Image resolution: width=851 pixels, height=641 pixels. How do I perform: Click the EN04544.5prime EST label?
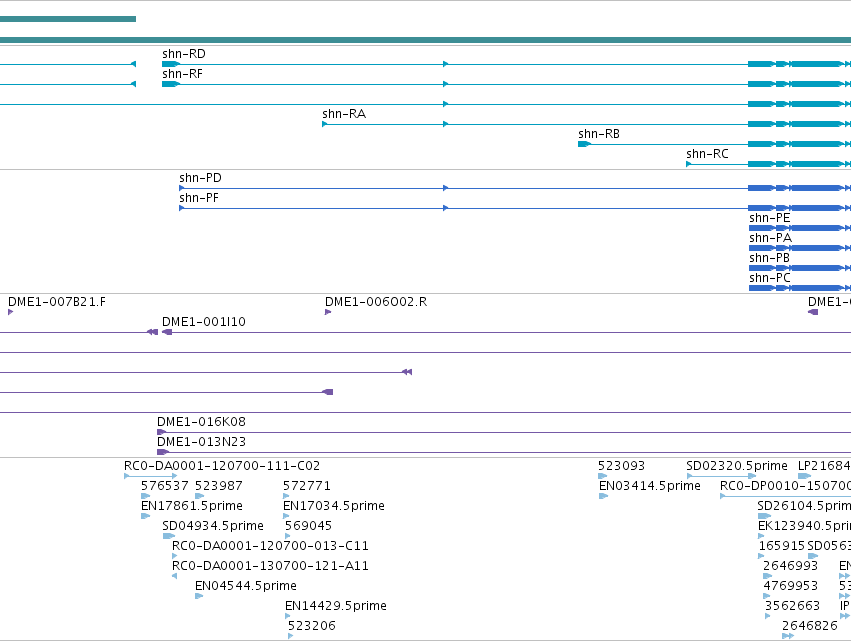pyautogui.click(x=246, y=586)
